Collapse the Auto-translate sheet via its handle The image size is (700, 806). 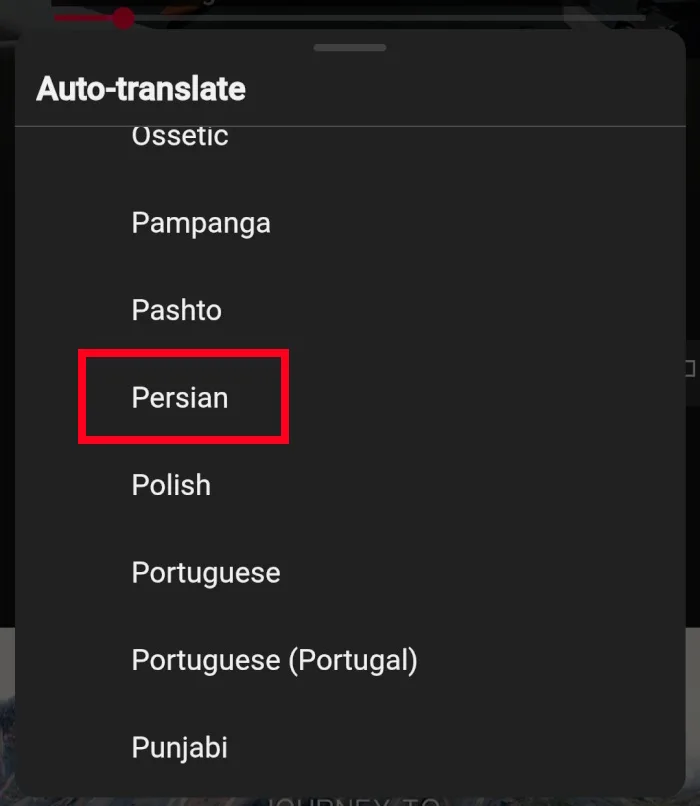coord(350,47)
